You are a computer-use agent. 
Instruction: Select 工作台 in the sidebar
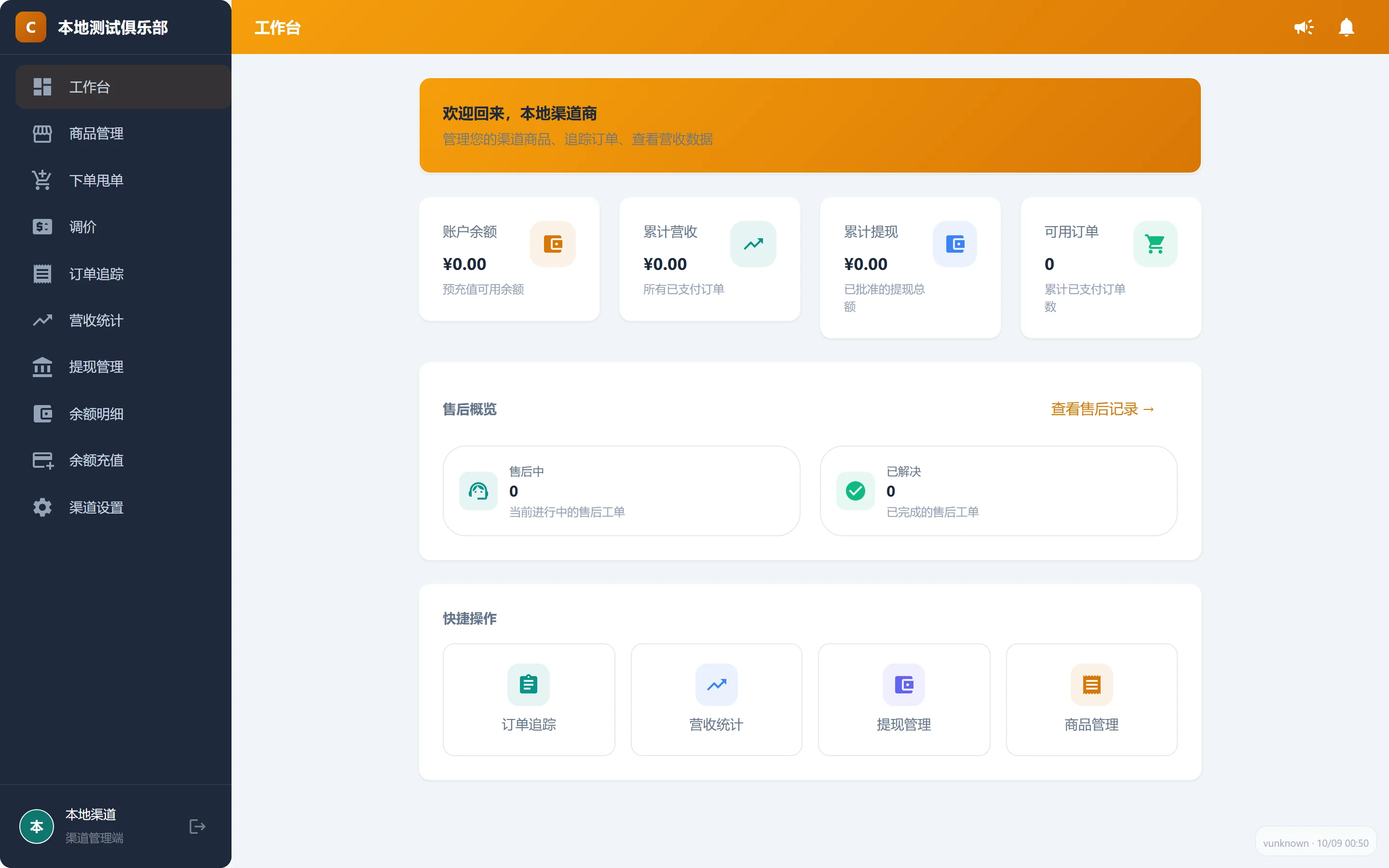point(123,87)
